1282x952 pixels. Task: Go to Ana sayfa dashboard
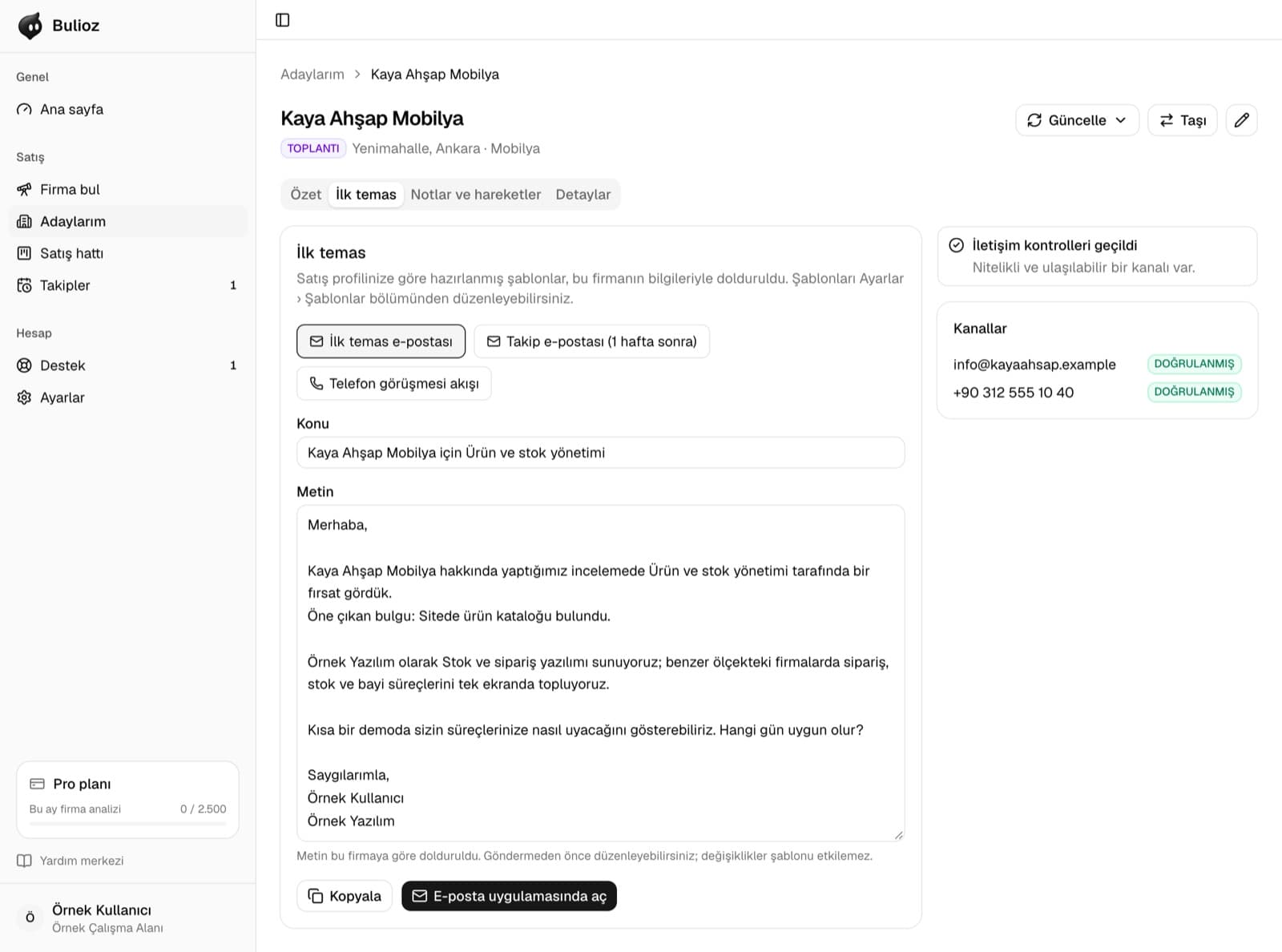128,109
